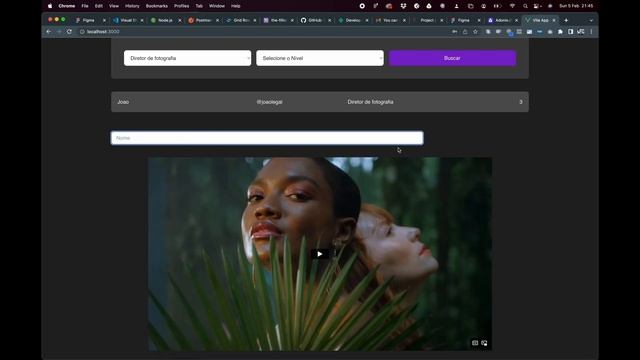This screenshot has width=640, height=360.
Task: Click the name 'Joao' in the result row
Action: coord(123,102)
